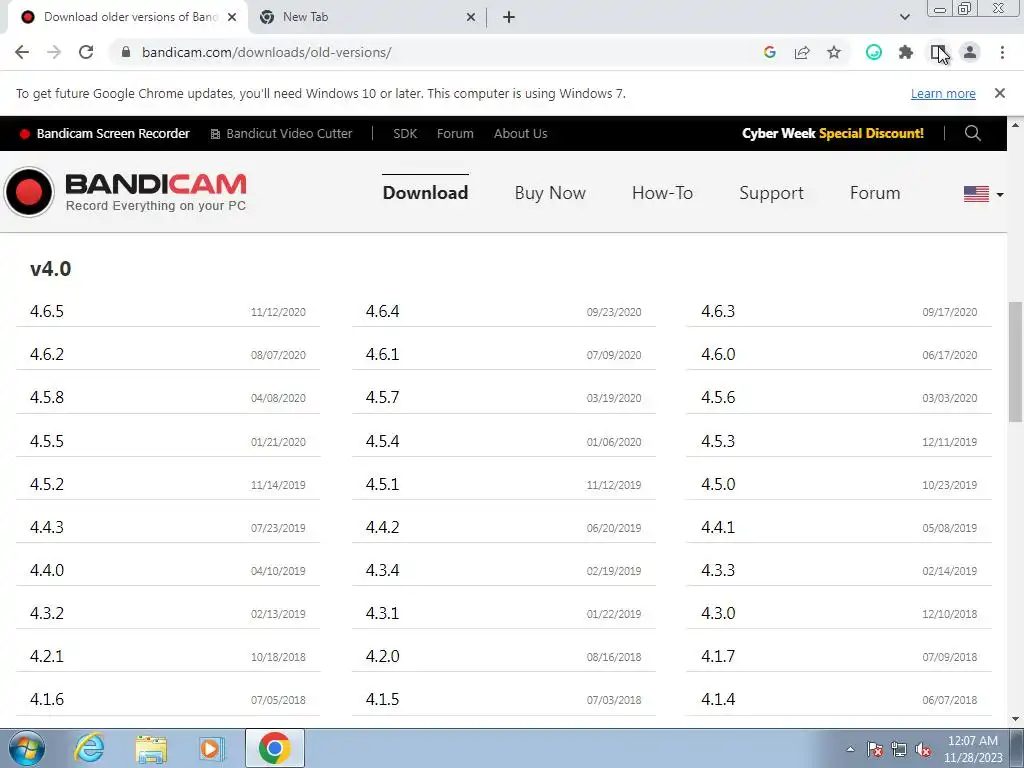Open the Buy Now menu
Screen dimensions: 1024x768
[x=550, y=193]
